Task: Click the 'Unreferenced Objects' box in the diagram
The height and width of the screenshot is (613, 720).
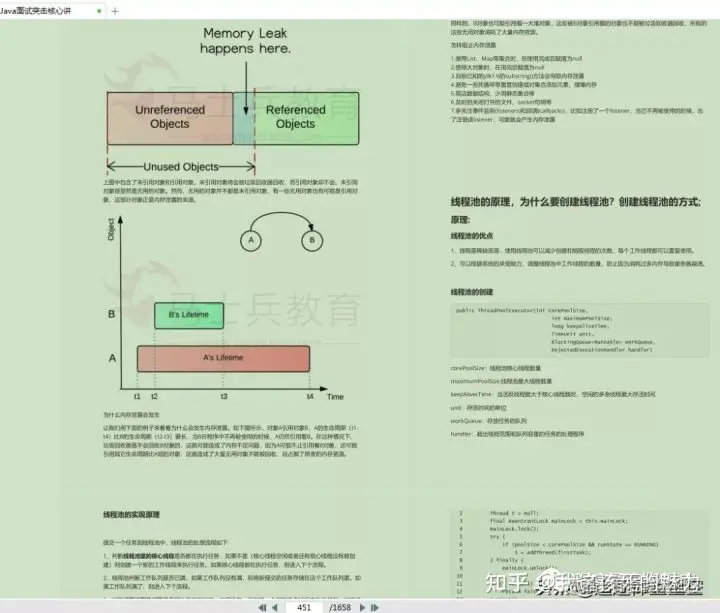Action: (x=170, y=118)
